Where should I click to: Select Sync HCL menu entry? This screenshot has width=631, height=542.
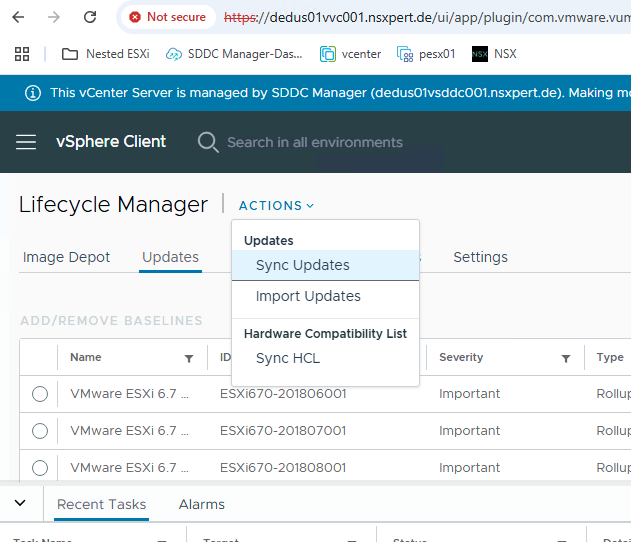coord(288,358)
